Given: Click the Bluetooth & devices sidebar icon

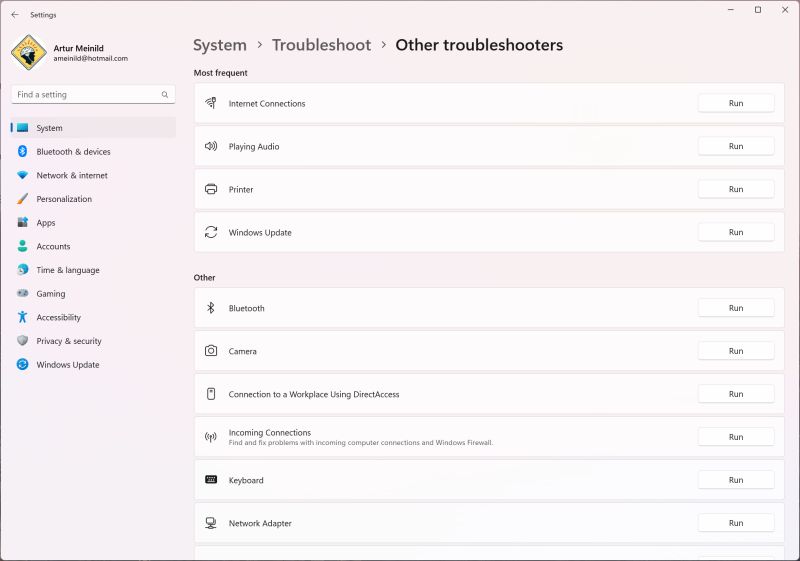Looking at the screenshot, I should [x=22, y=151].
